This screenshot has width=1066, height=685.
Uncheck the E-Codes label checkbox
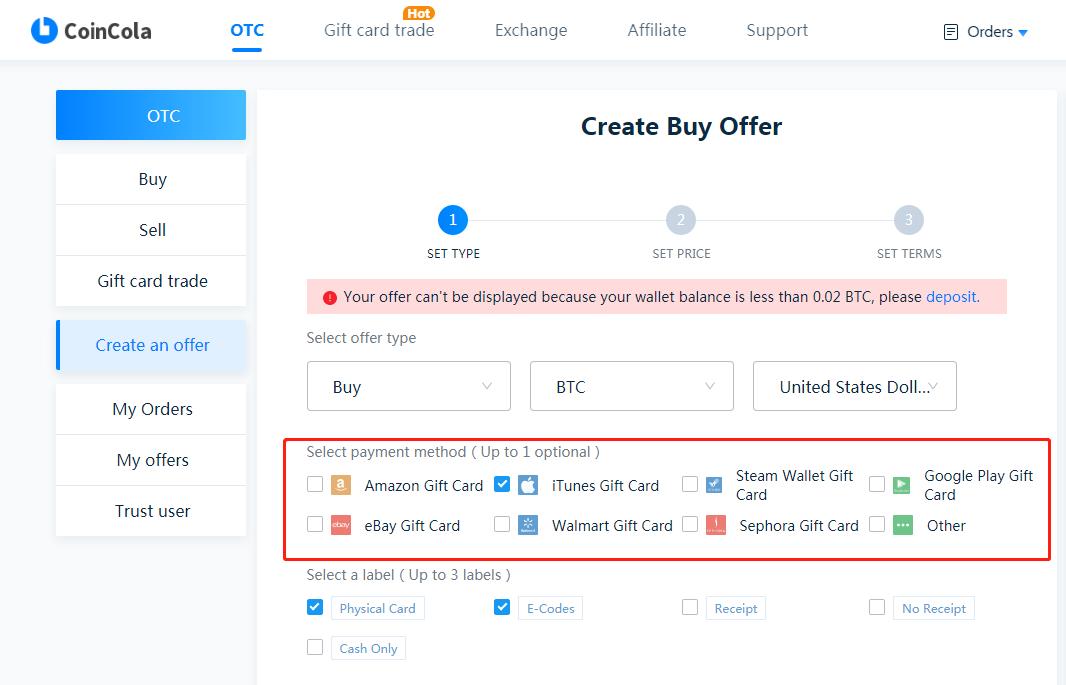502,607
